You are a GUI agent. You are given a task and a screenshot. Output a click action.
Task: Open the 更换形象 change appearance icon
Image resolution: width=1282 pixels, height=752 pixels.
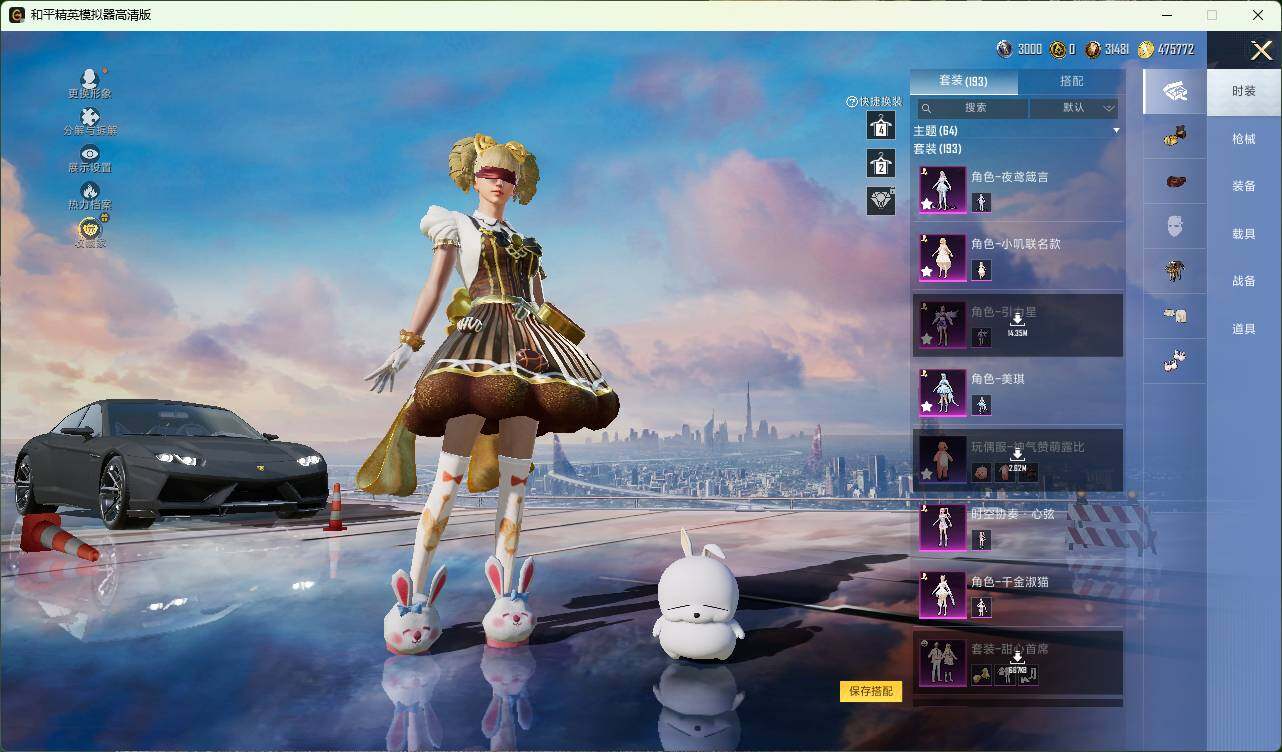coord(90,78)
